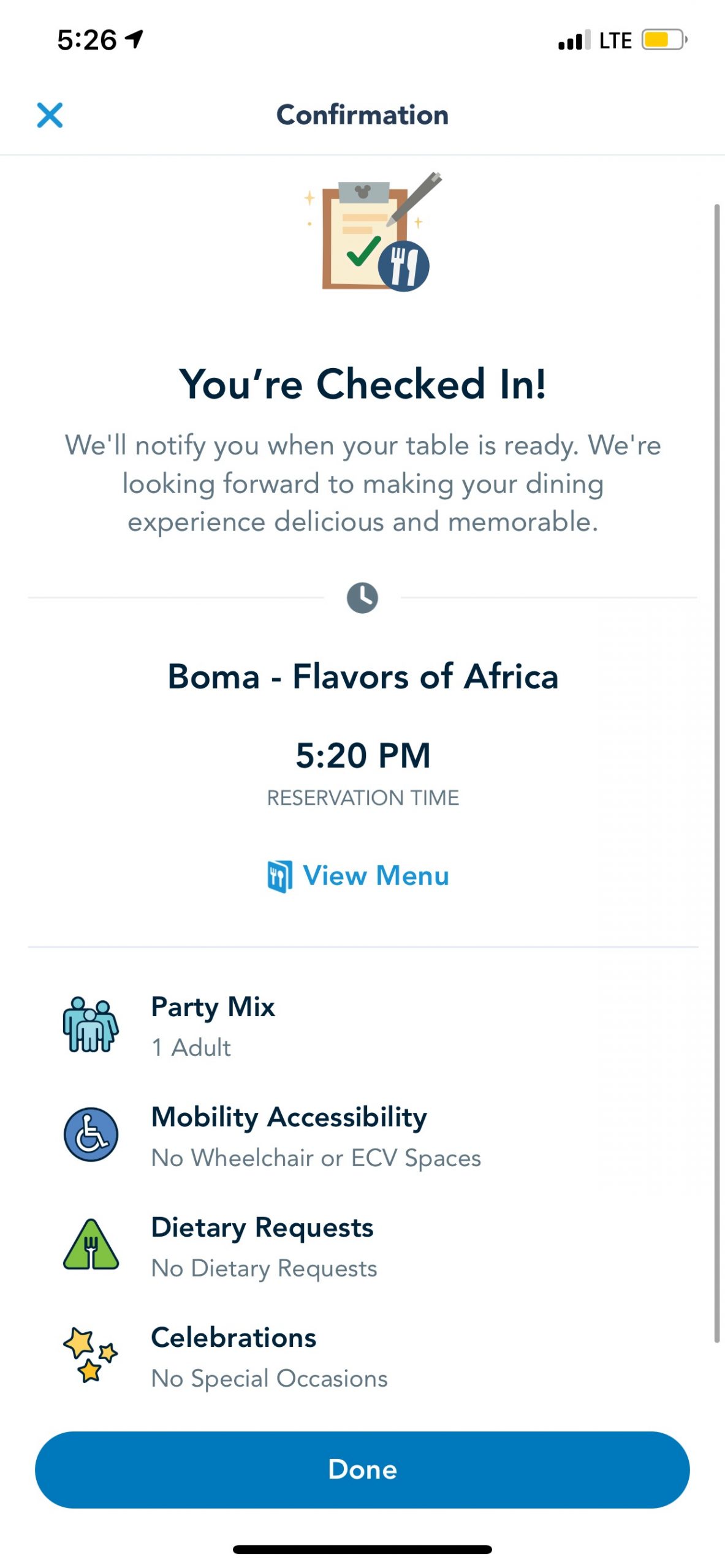
Task: Tap the Boma - Flavors of Africa title
Action: [363, 677]
